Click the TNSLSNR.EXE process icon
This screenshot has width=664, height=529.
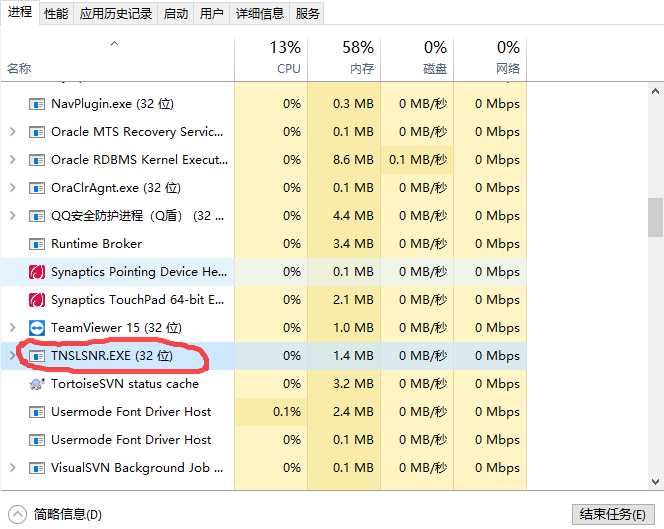[x=37, y=356]
